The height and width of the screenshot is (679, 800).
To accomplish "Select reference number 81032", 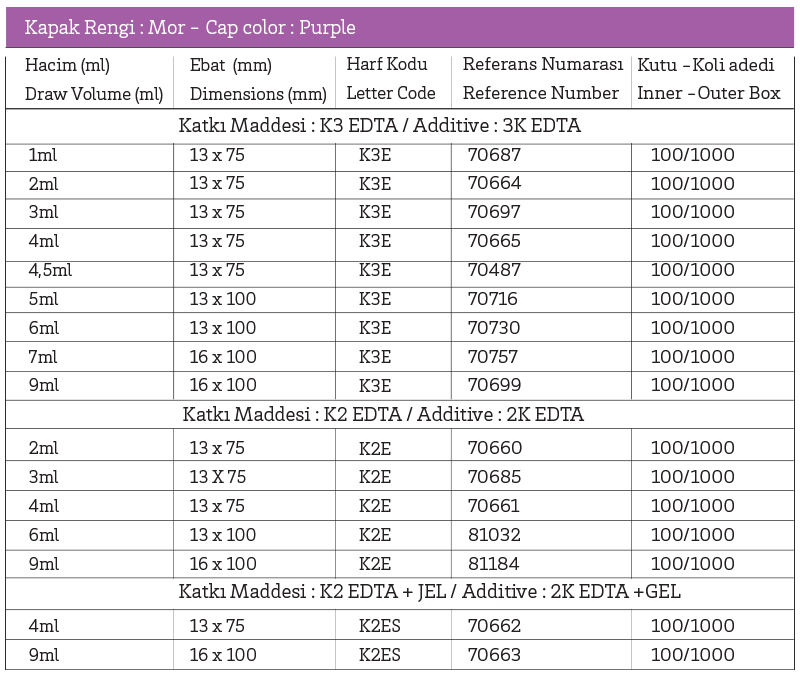I will 494,535.
